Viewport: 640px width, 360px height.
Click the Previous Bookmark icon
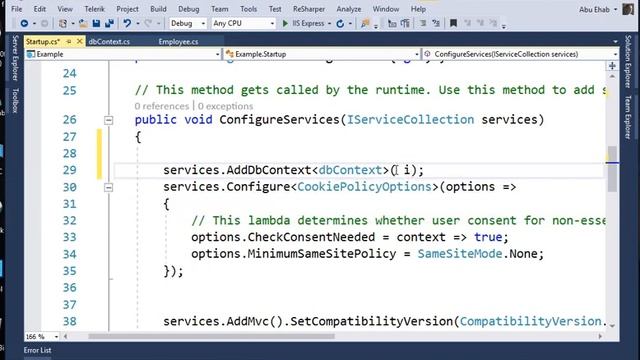(x=467, y=24)
